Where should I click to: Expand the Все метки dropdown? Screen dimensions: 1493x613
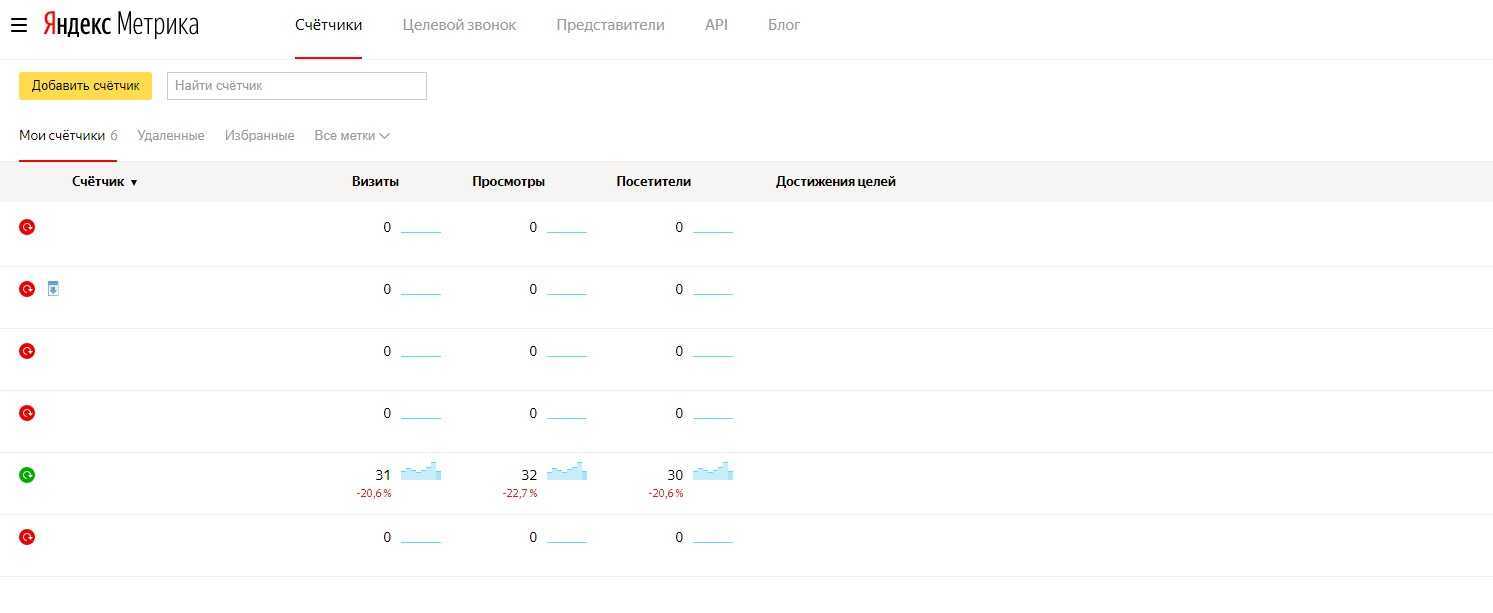pyautogui.click(x=351, y=136)
